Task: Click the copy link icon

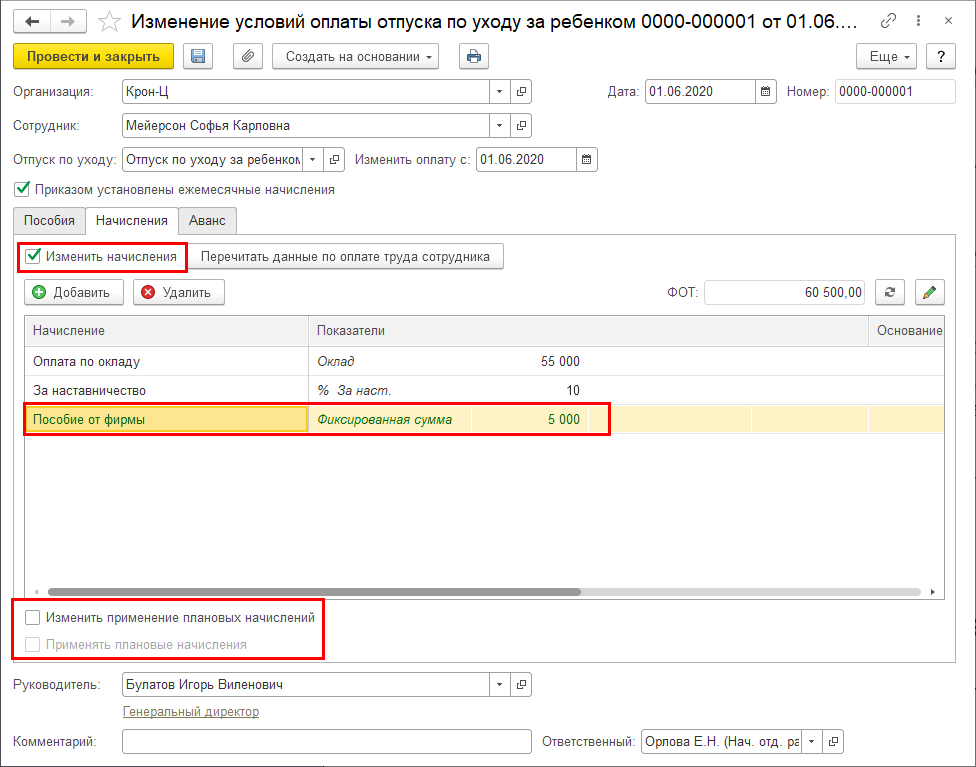Action: coord(888,21)
